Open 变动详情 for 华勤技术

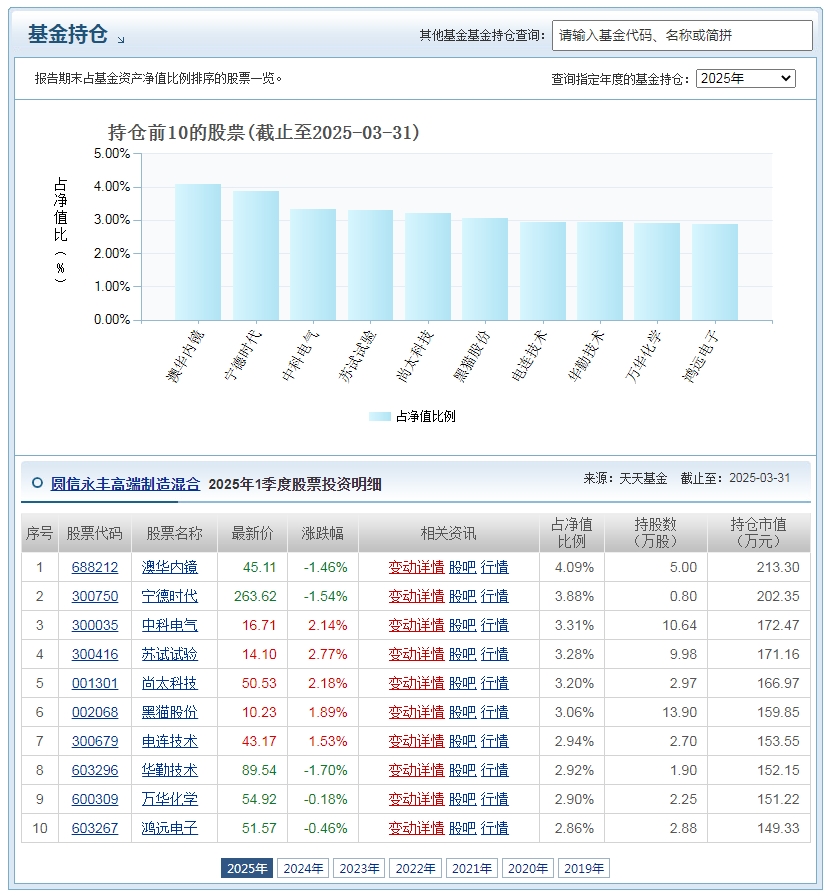[416, 770]
